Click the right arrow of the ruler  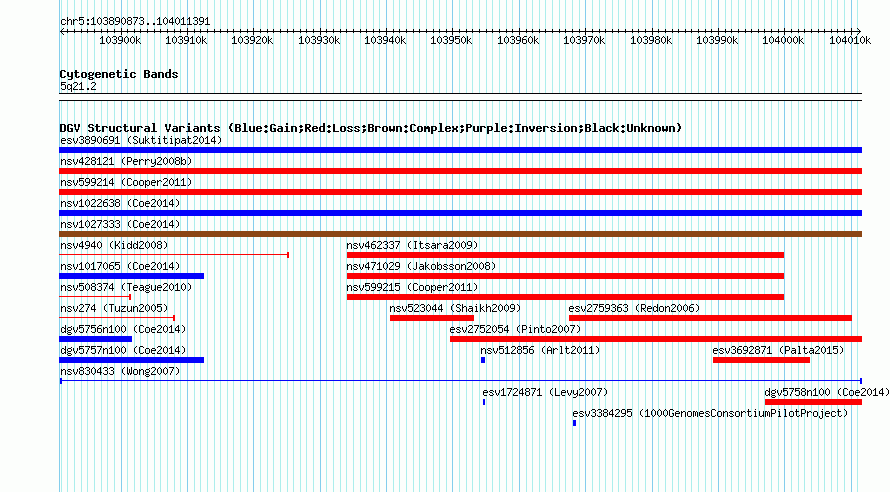point(859,31)
